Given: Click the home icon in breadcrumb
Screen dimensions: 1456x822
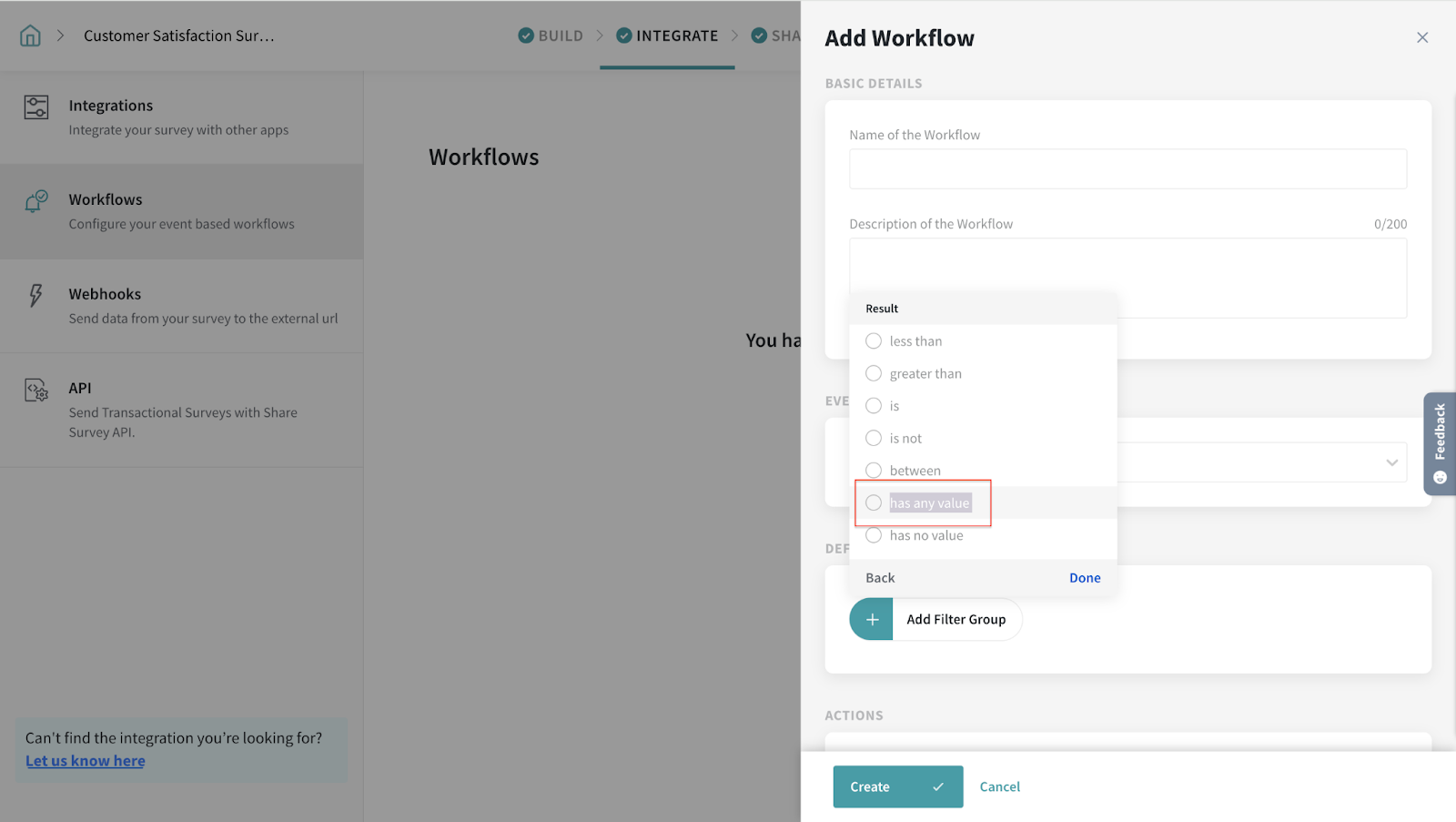Looking at the screenshot, I should [30, 36].
